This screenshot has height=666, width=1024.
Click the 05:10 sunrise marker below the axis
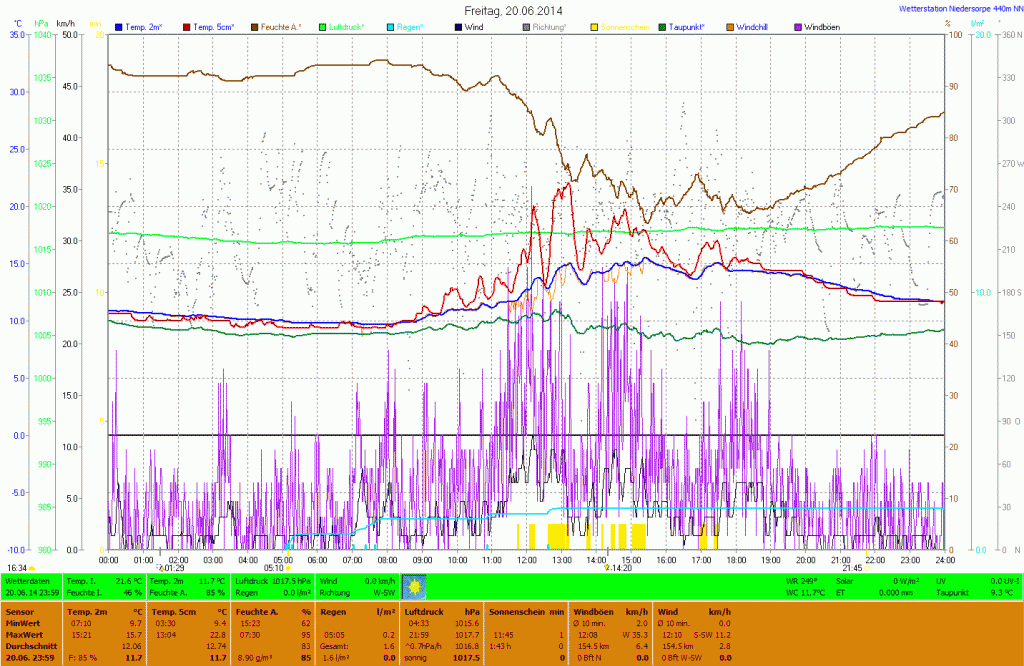[x=273, y=567]
